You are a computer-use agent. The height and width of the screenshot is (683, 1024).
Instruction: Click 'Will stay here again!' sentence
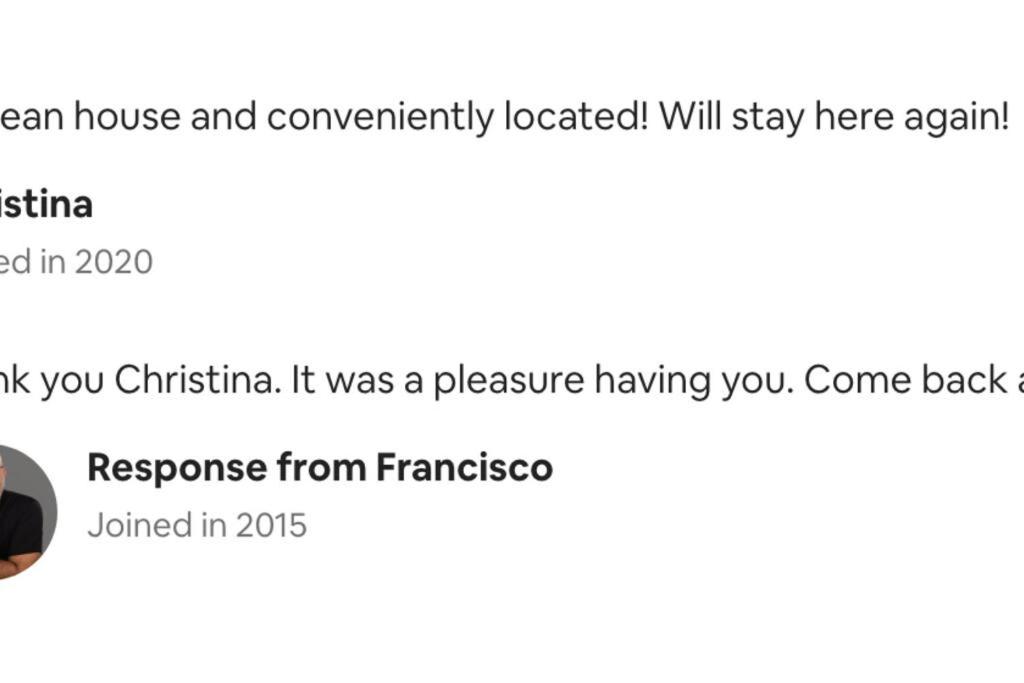(x=834, y=118)
